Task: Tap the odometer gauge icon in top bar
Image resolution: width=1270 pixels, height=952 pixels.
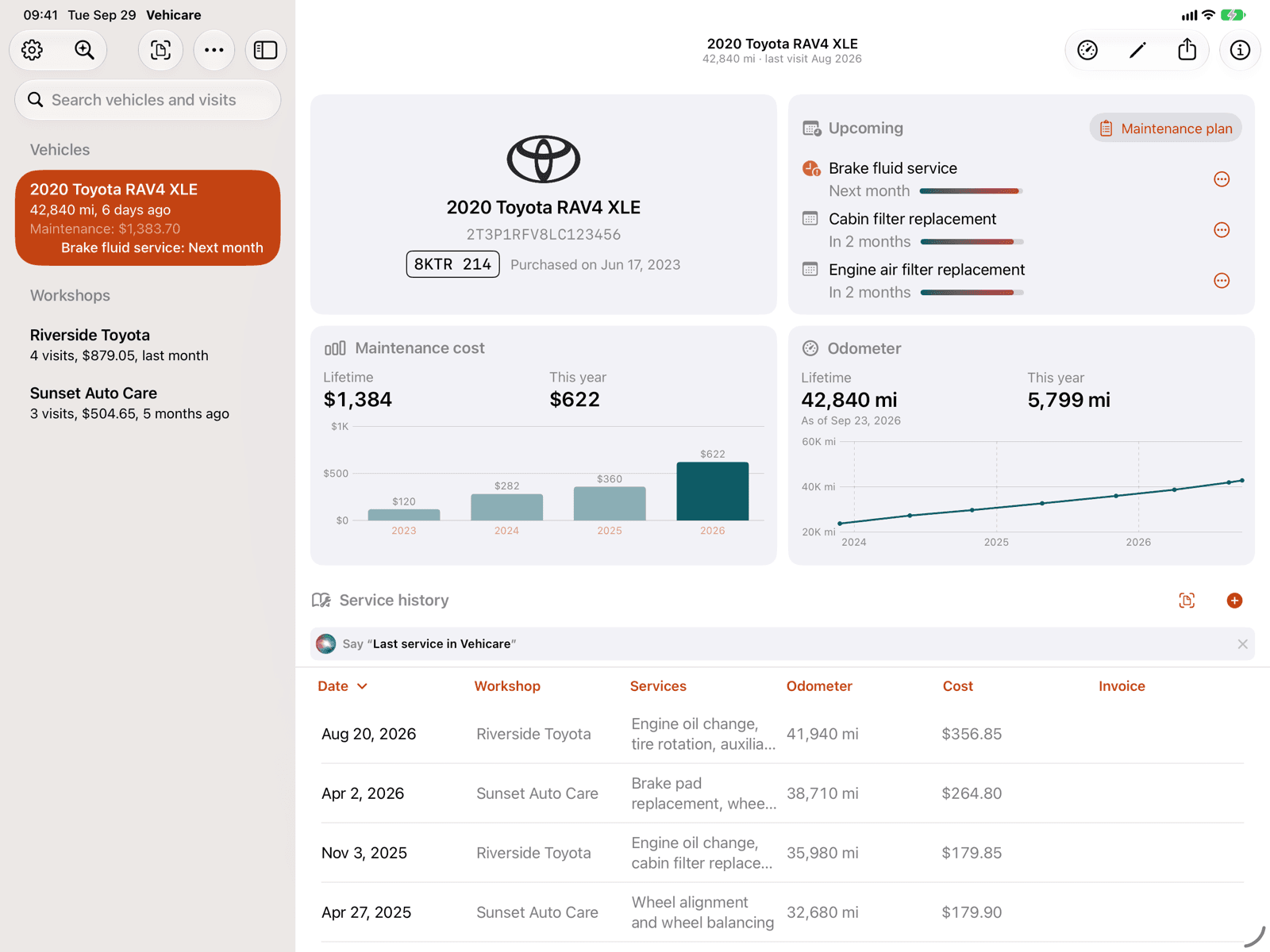Action: (x=1087, y=50)
